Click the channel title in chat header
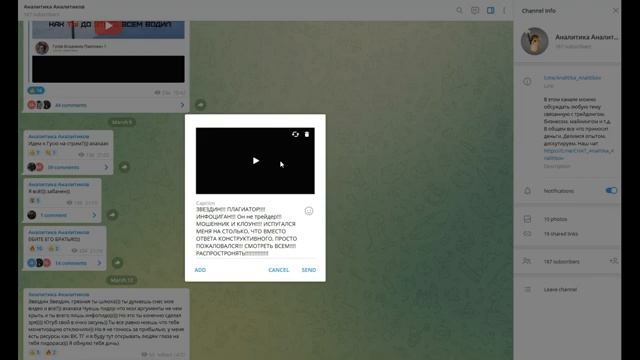 [x=54, y=7]
